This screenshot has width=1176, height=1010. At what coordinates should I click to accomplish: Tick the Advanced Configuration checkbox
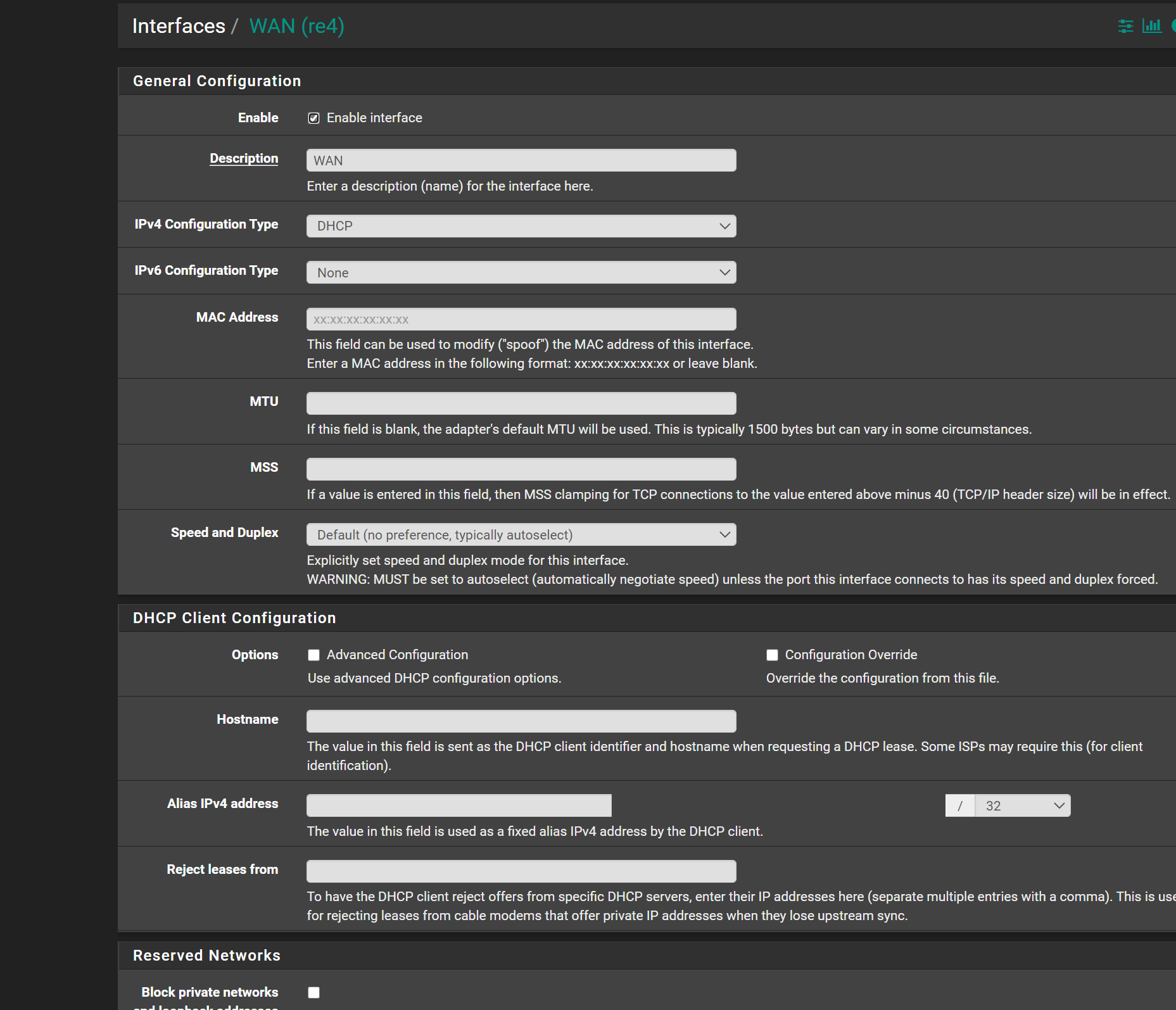313,655
